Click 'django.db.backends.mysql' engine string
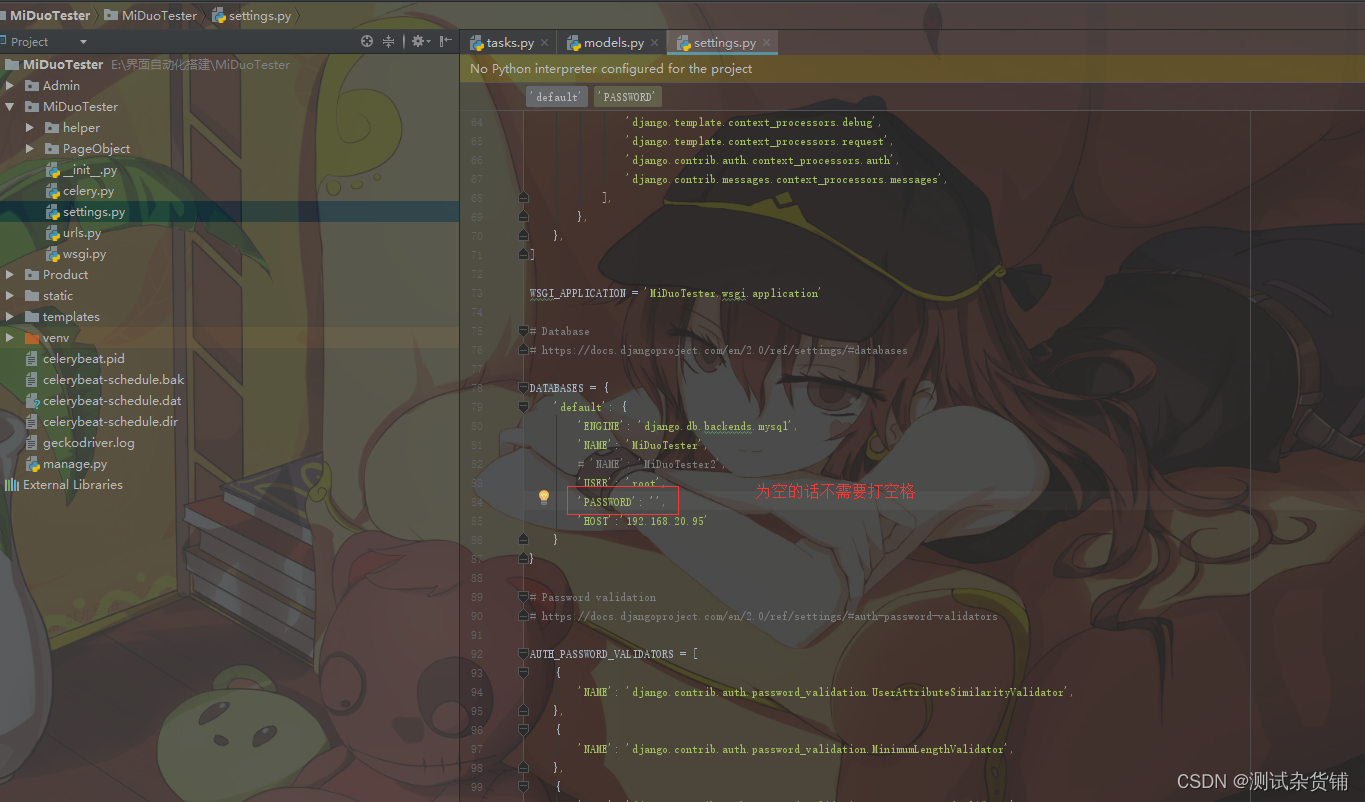The height and width of the screenshot is (802, 1365). [717, 426]
